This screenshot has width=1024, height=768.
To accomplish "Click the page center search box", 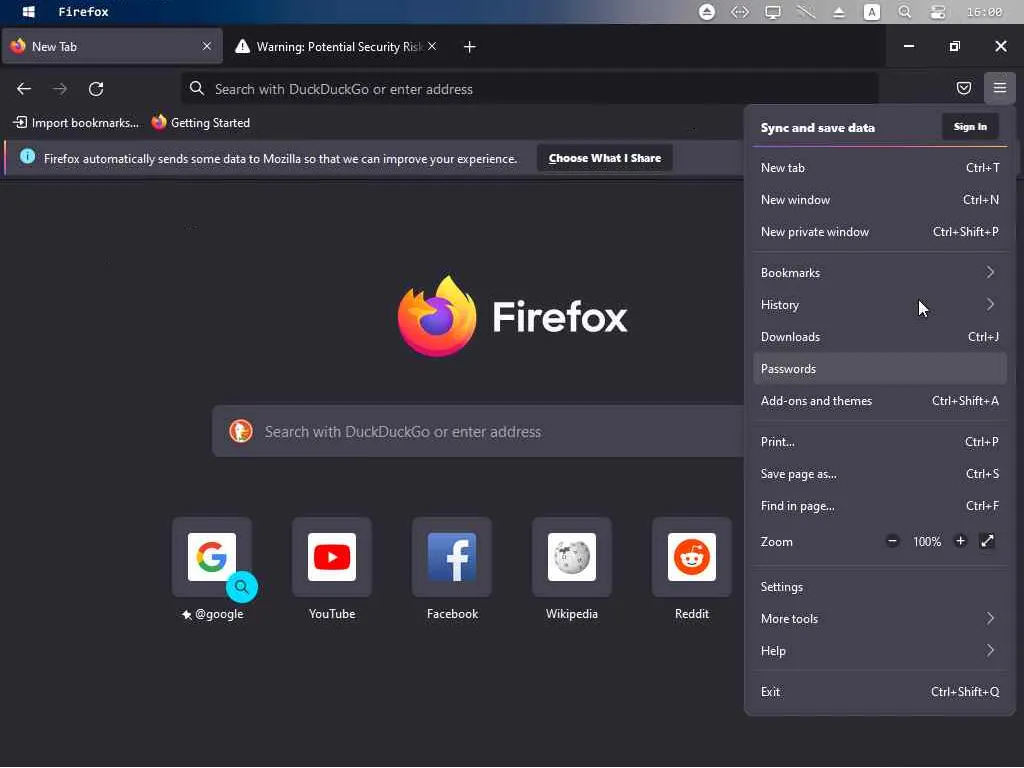I will point(478,431).
